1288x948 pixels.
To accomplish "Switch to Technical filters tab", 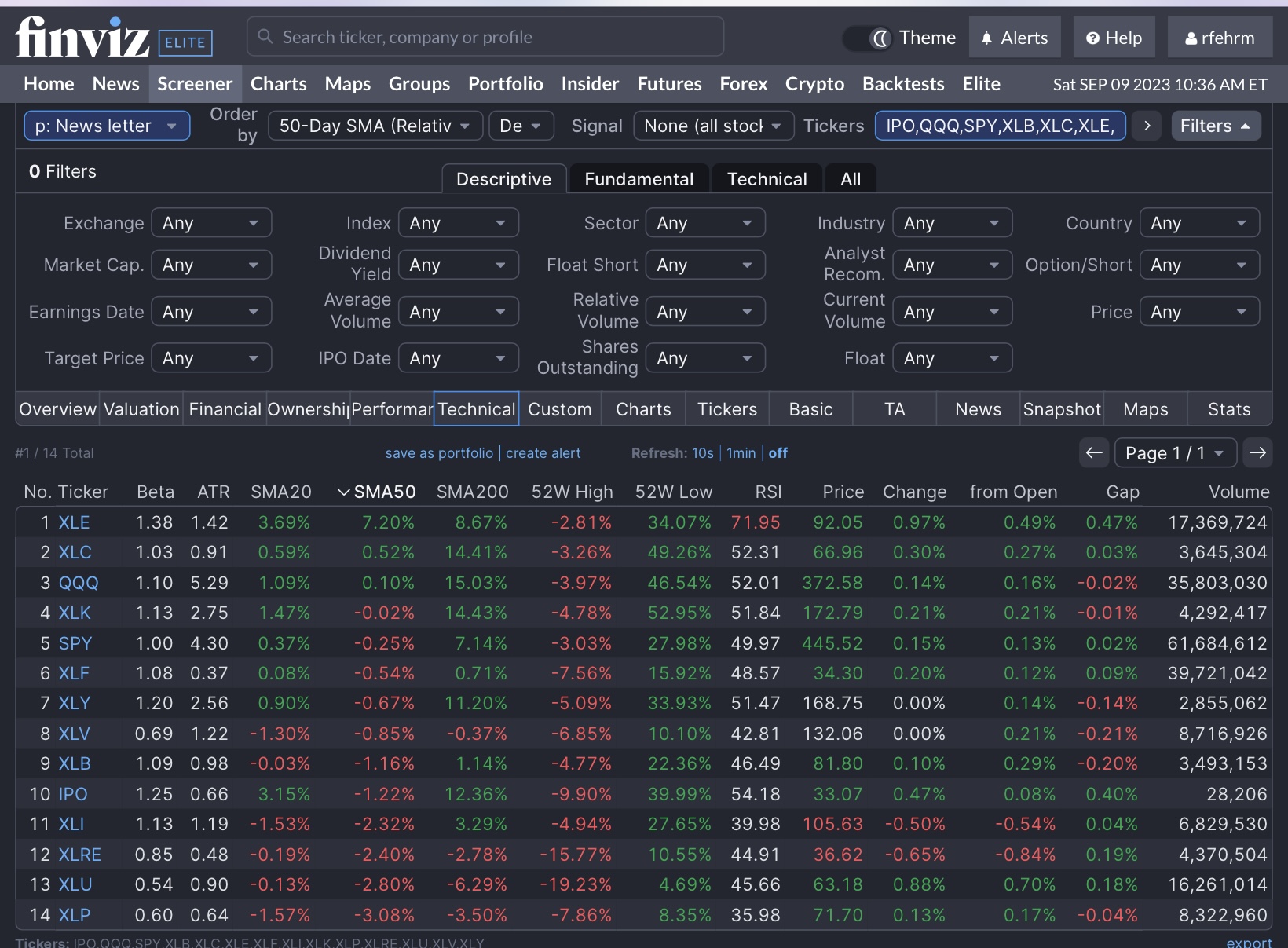I will (767, 179).
